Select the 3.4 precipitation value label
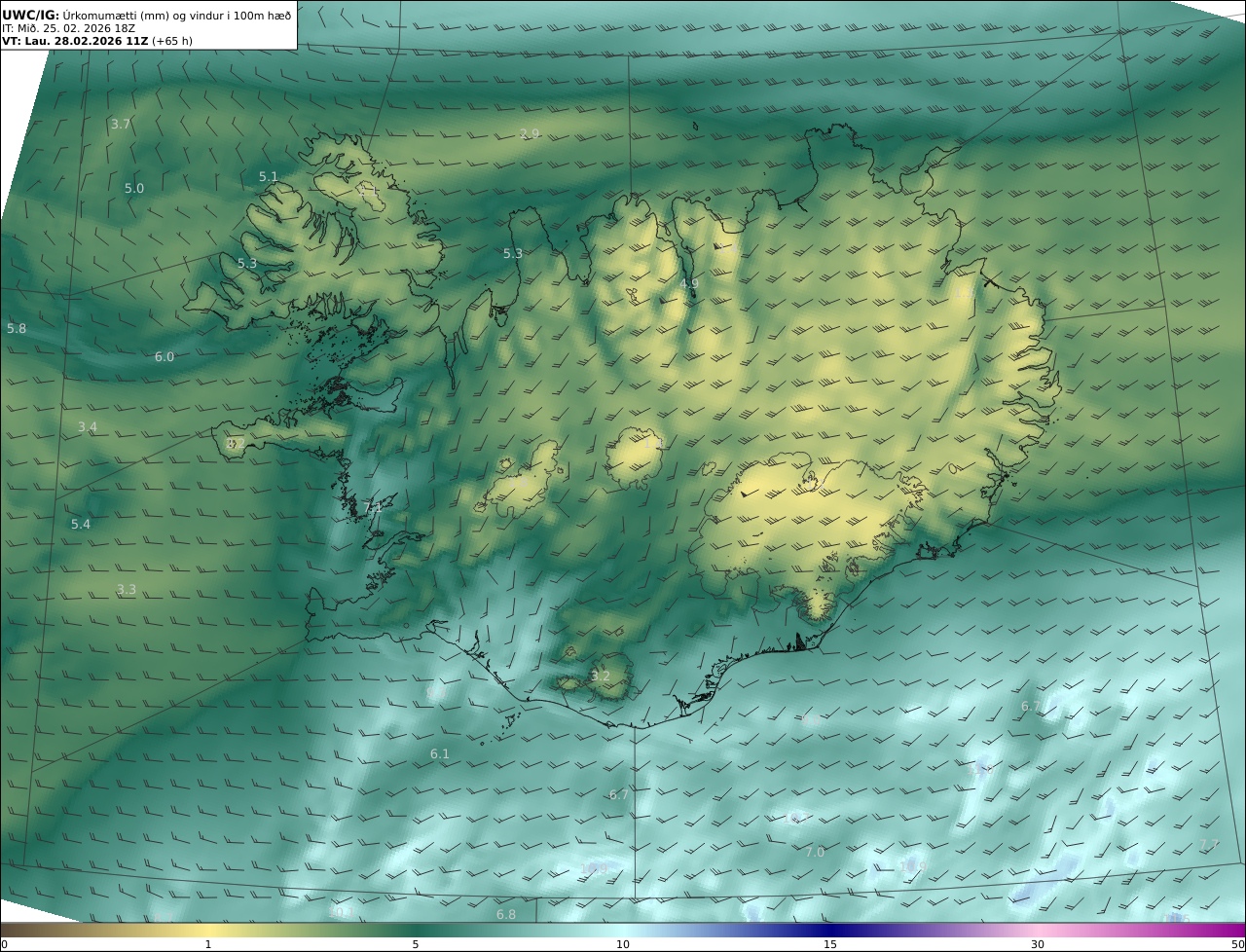This screenshot has height=952, width=1246. pyautogui.click(x=88, y=427)
